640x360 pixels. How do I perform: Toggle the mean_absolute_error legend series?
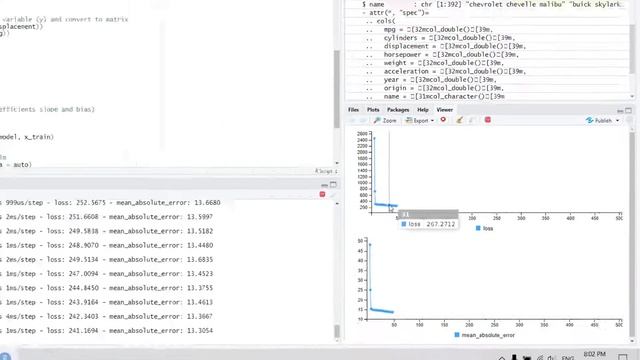pos(484,335)
